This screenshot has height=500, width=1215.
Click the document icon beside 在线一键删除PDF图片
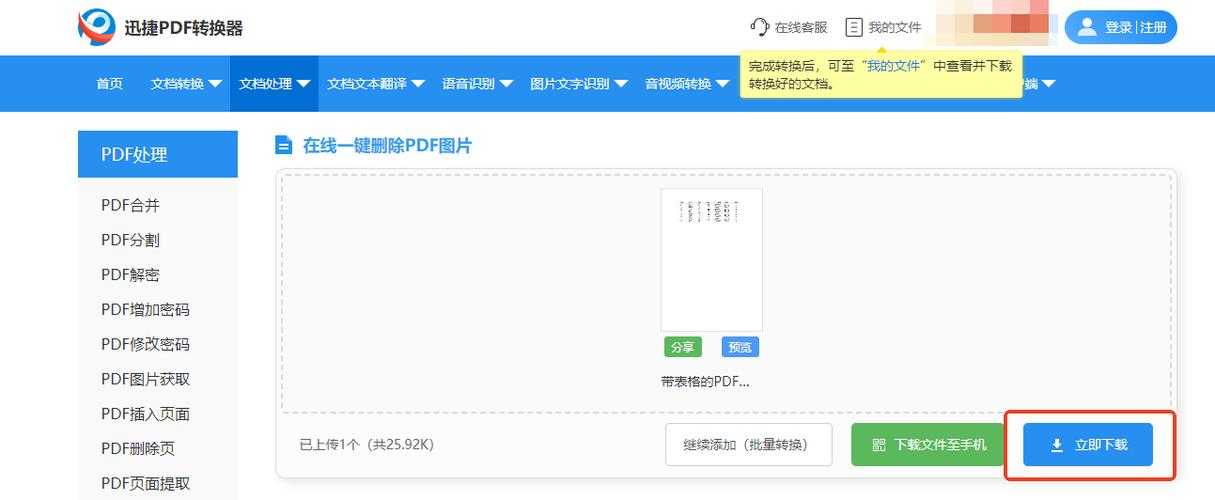[284, 145]
